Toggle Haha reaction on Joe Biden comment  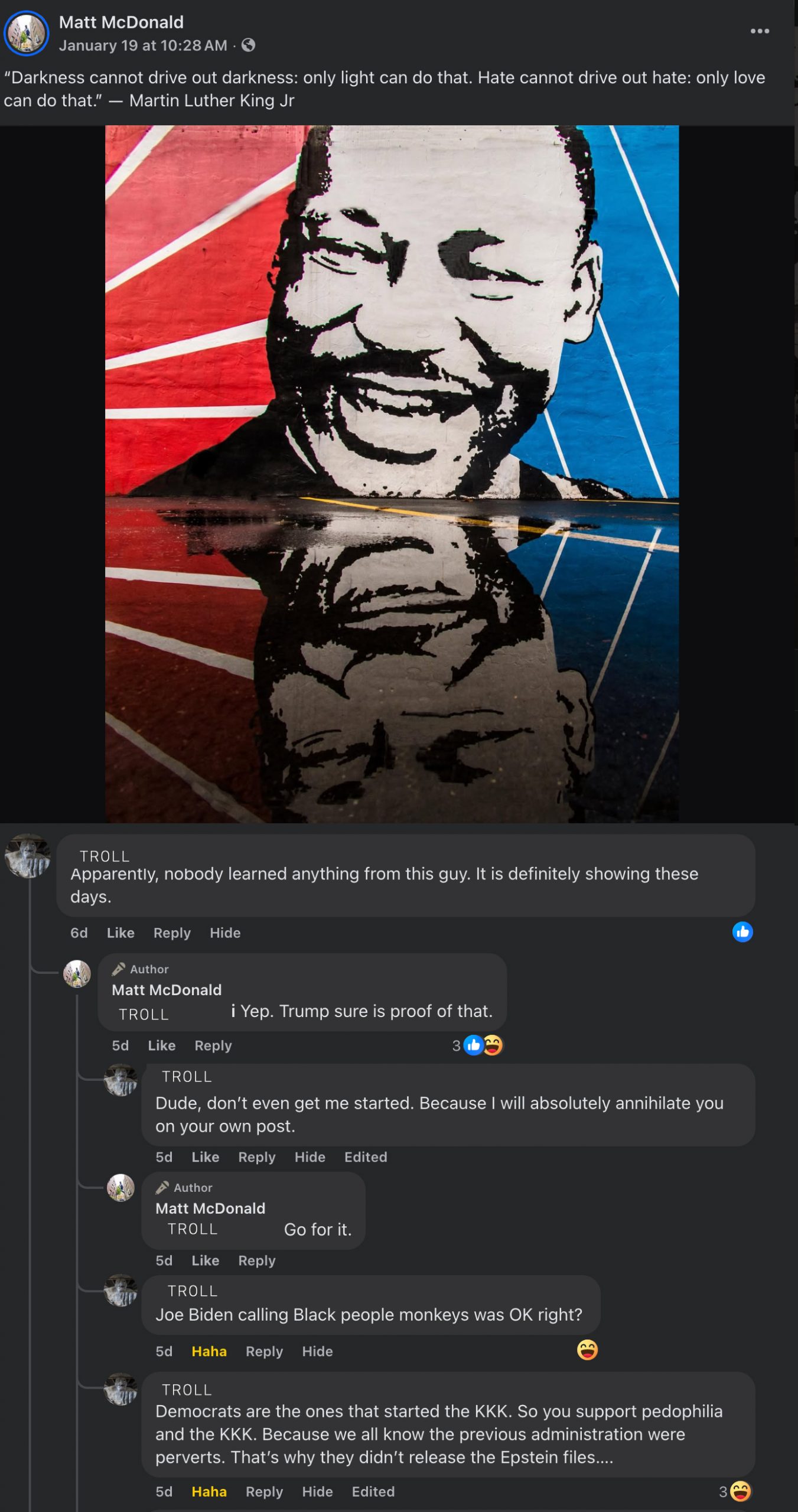209,1351
